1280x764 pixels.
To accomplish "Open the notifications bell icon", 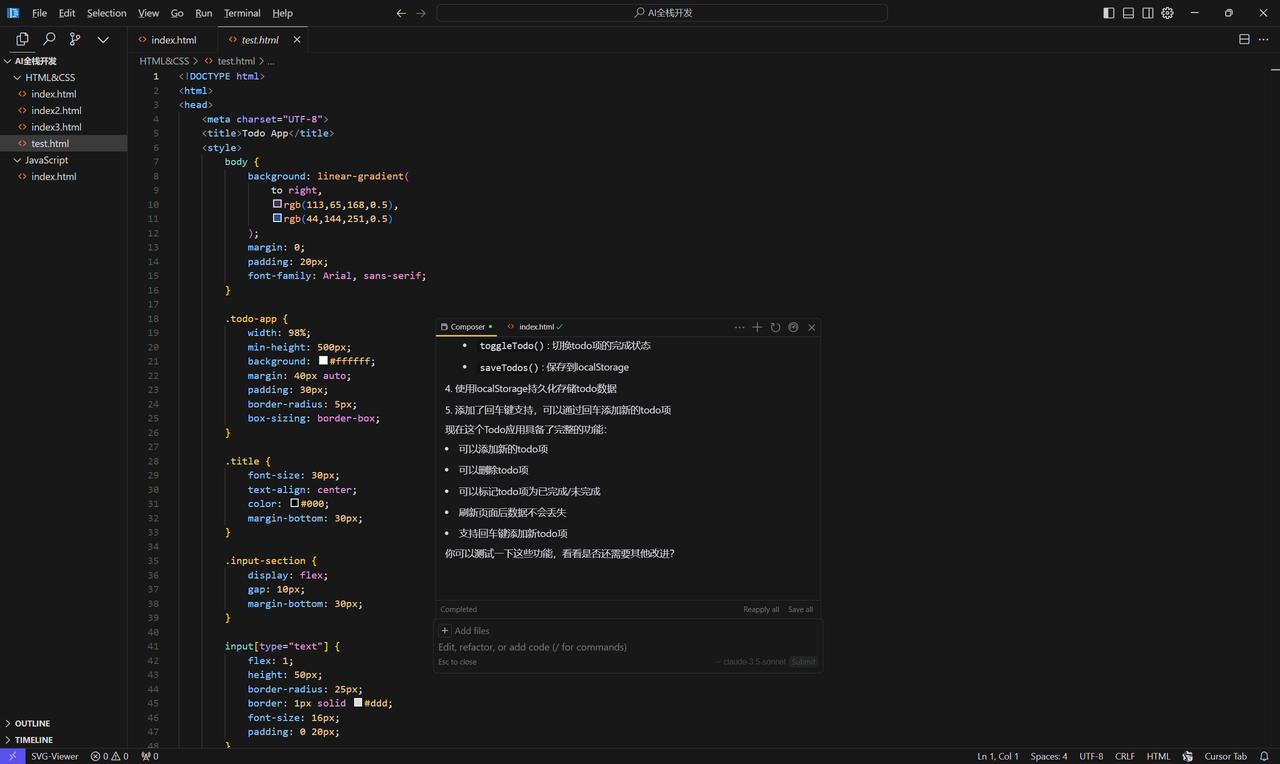I will 1264,756.
